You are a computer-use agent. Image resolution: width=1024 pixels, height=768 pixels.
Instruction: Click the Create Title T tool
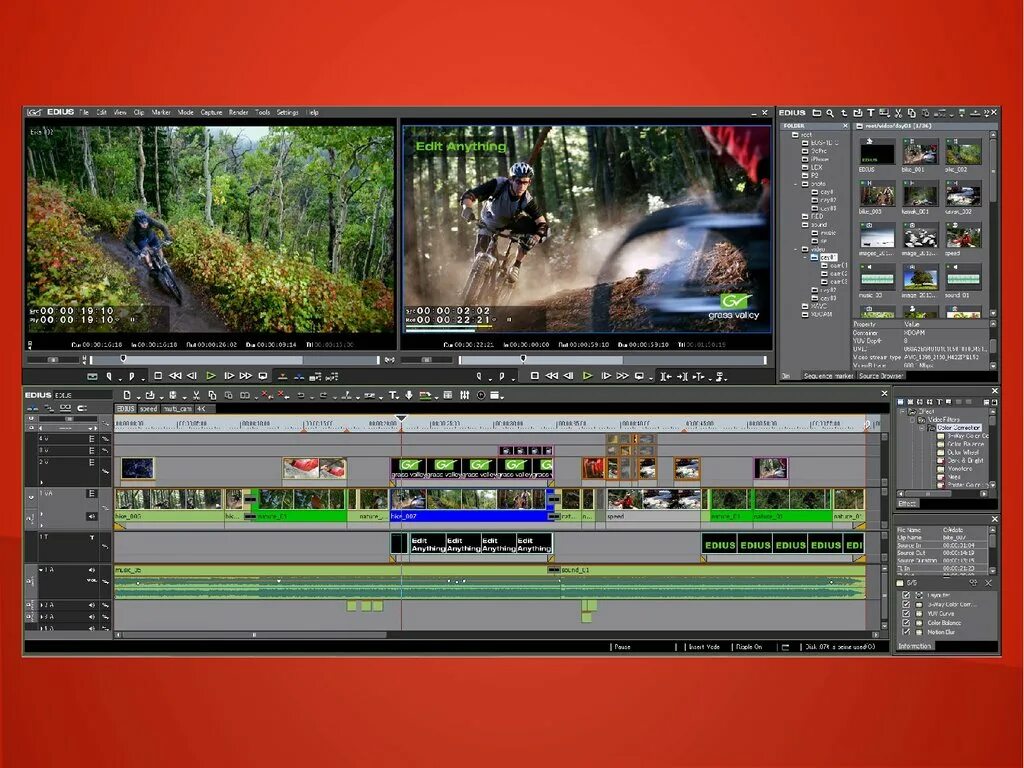[392, 395]
